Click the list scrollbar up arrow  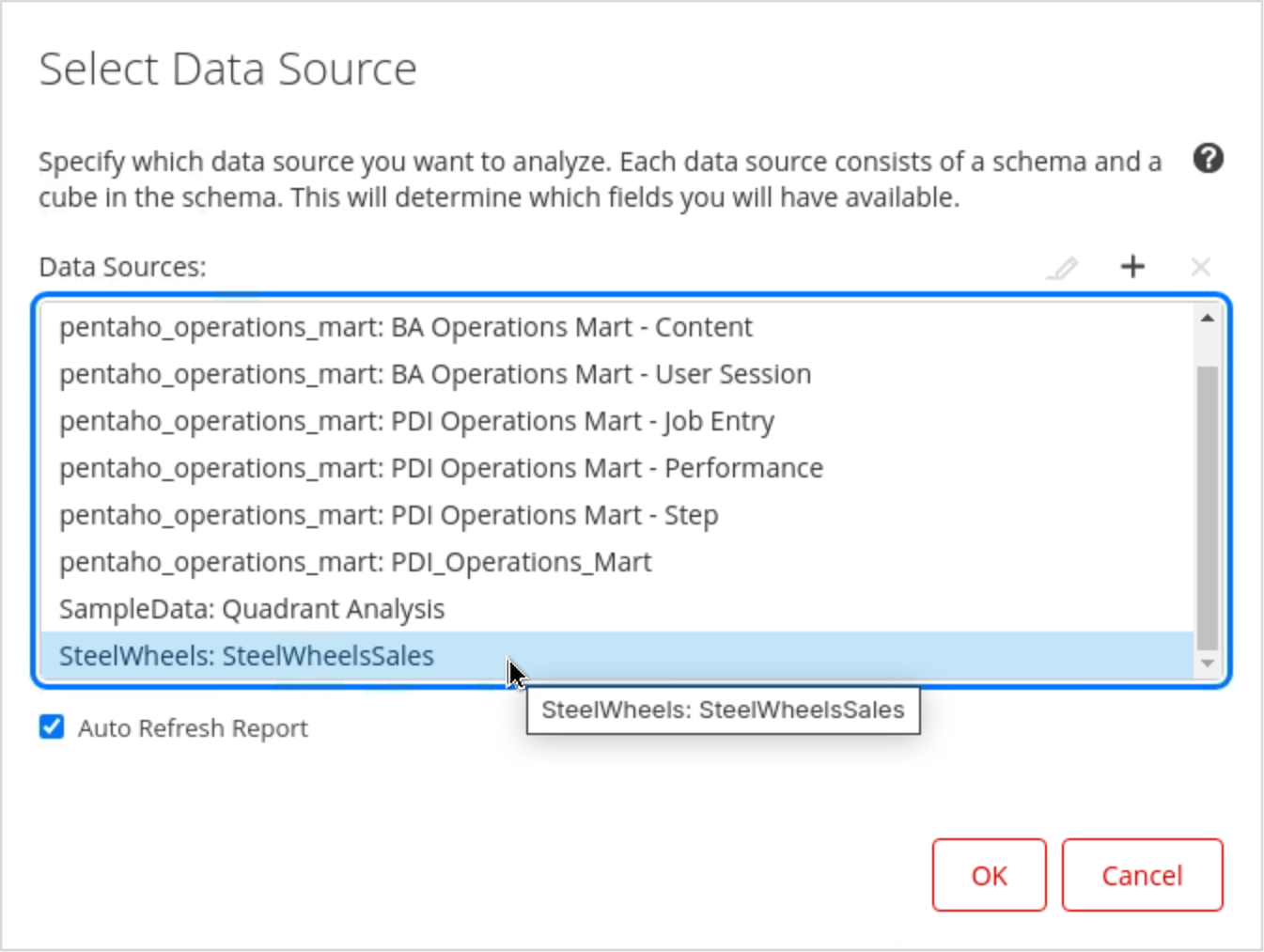pyautogui.click(x=1208, y=319)
